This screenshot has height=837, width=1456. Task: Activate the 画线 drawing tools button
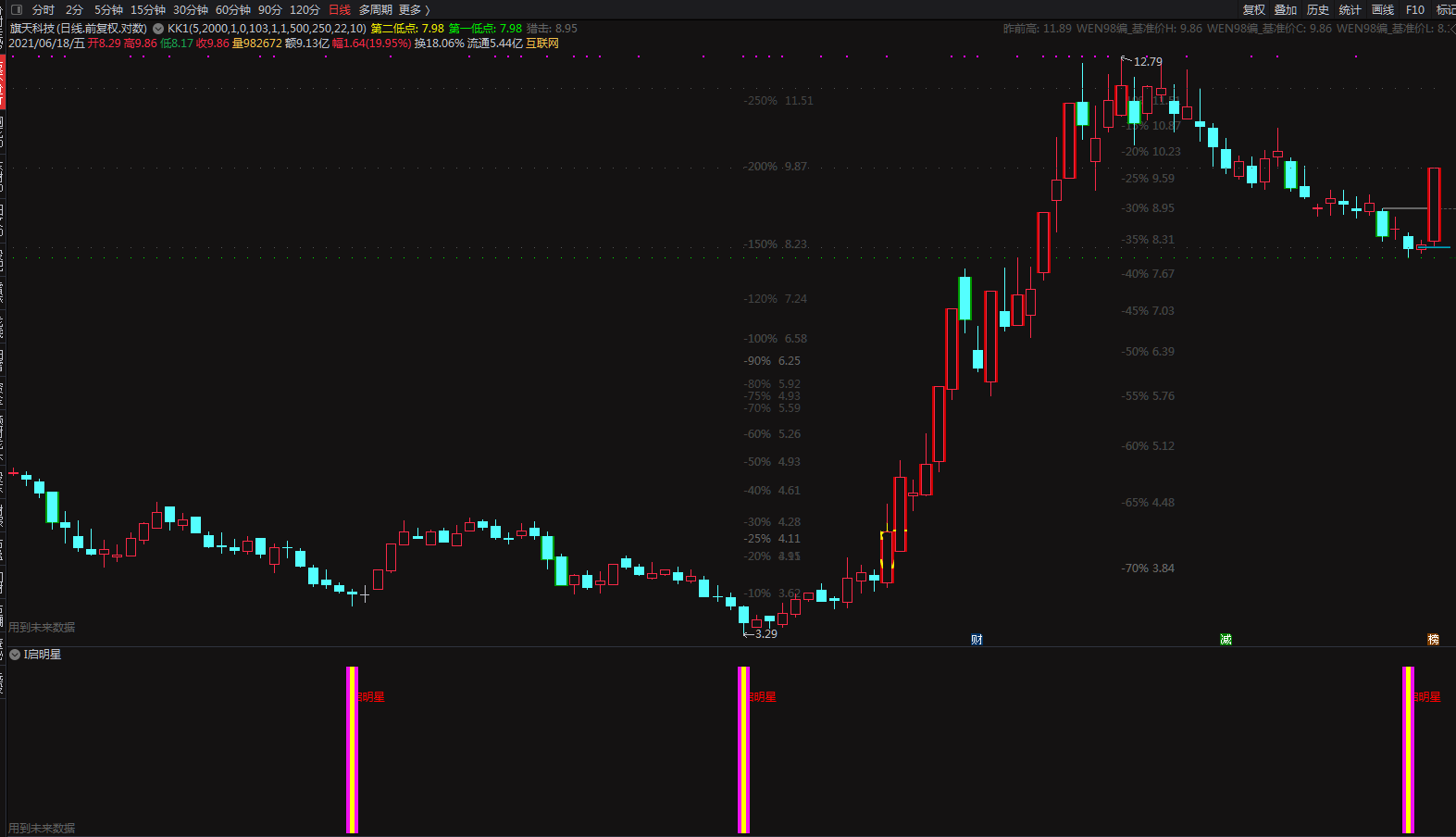(x=1383, y=9)
